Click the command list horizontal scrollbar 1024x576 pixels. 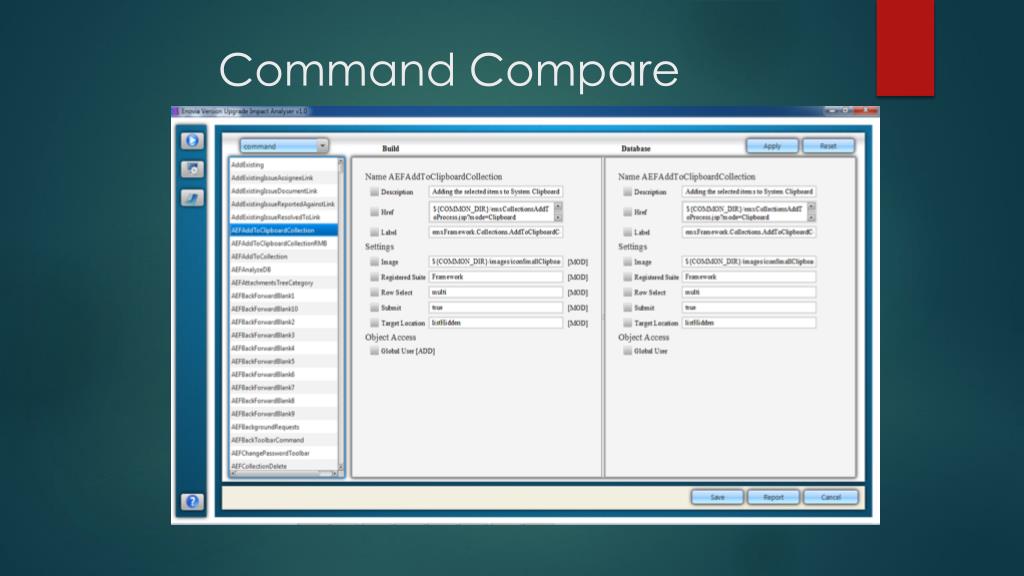pos(284,473)
